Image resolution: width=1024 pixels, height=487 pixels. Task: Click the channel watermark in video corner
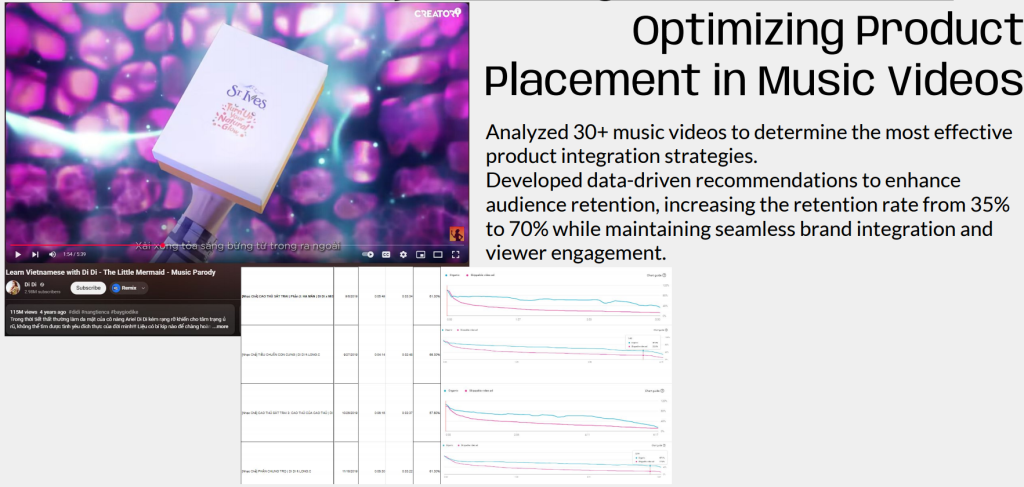456,234
